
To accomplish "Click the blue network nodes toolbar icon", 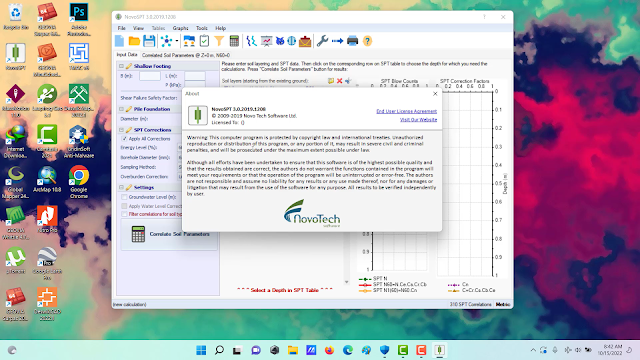I will click(167, 41).
